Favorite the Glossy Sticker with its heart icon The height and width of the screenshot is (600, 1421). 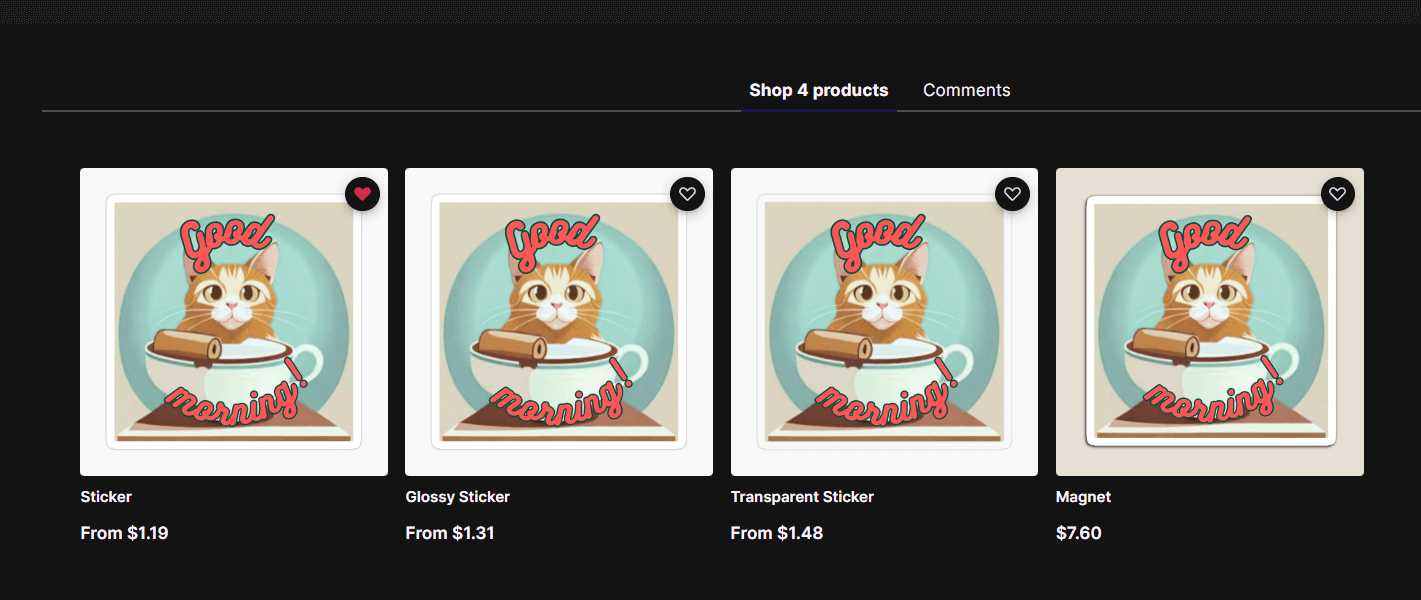point(687,194)
